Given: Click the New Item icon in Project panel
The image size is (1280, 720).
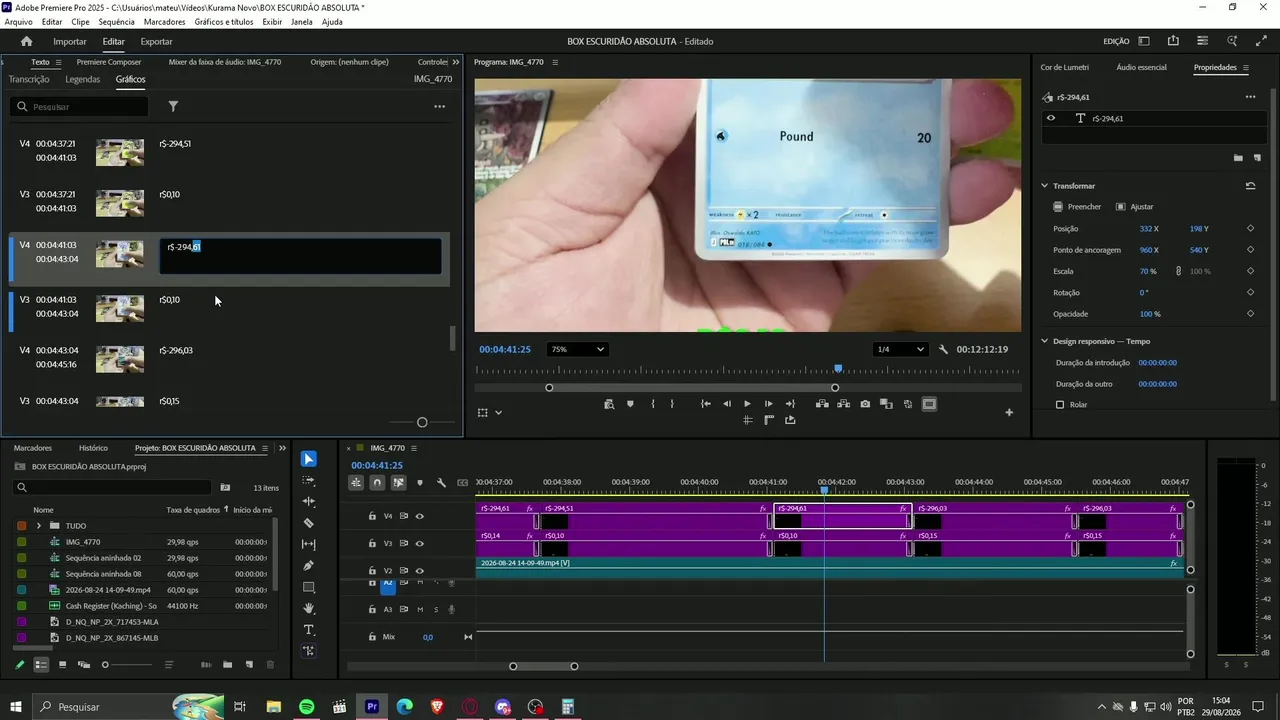Looking at the screenshot, I should (x=249, y=665).
